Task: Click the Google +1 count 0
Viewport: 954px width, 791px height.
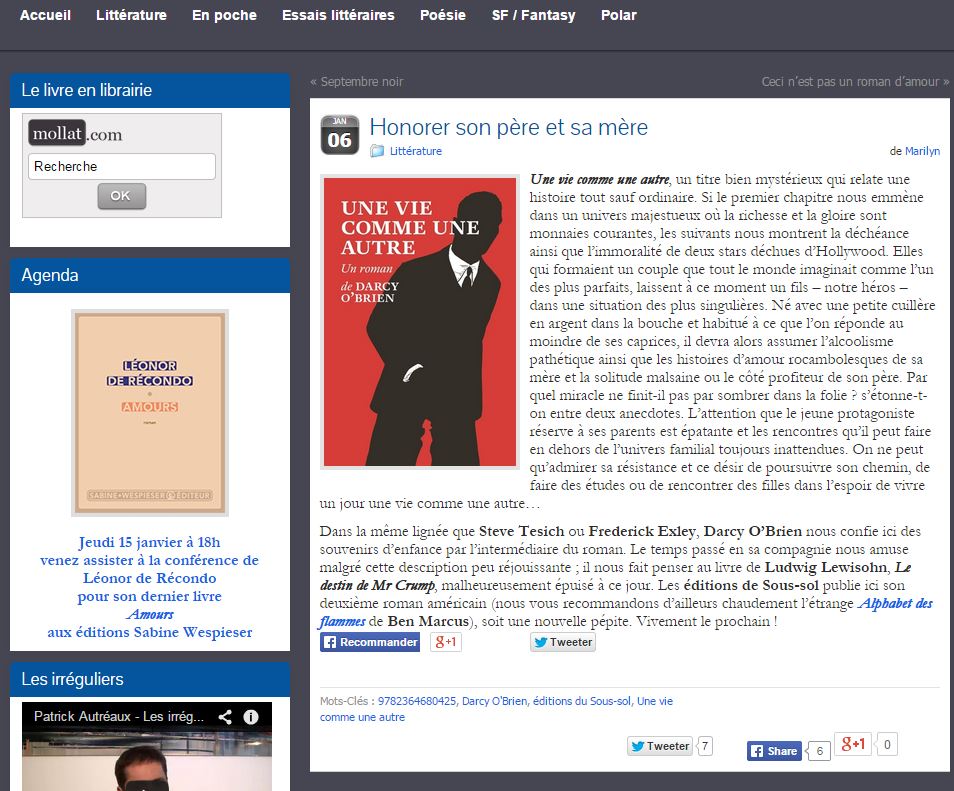Action: tap(887, 744)
